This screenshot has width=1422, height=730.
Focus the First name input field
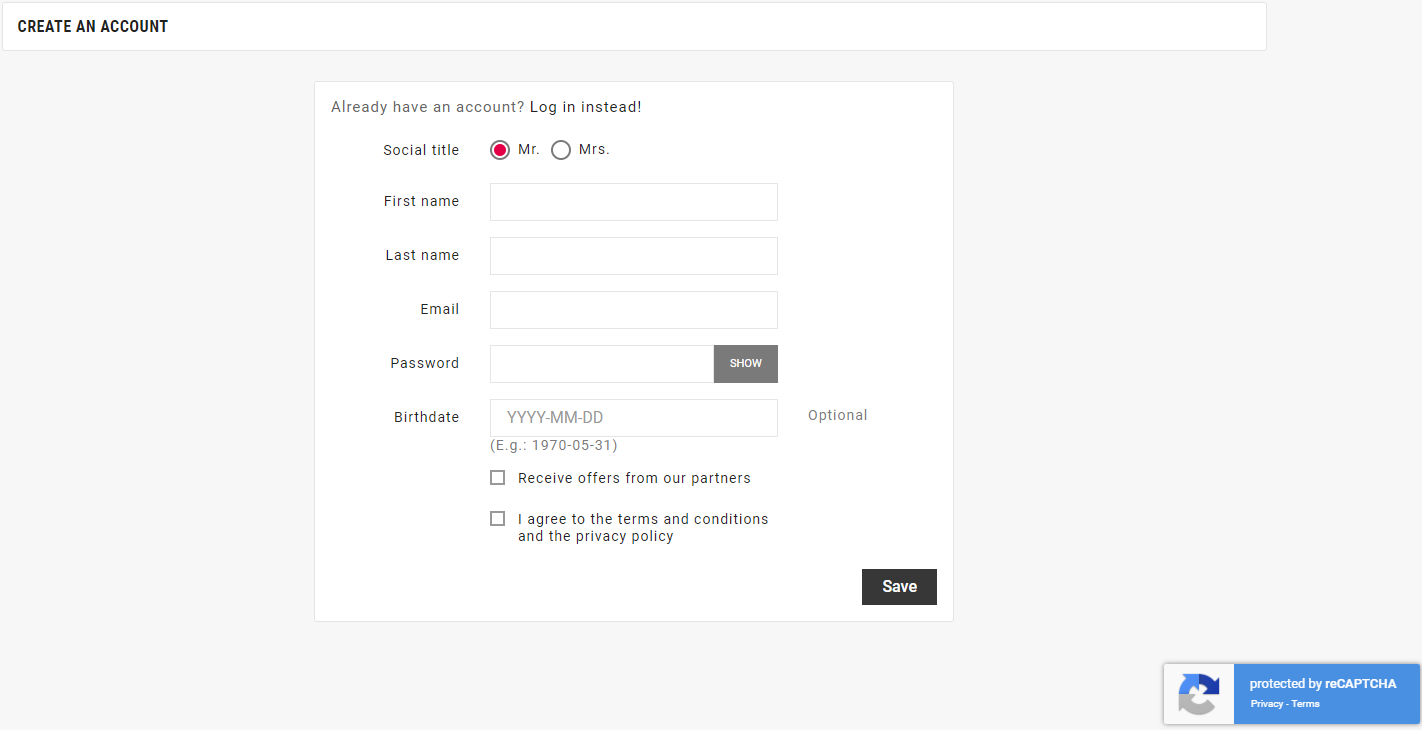(633, 202)
